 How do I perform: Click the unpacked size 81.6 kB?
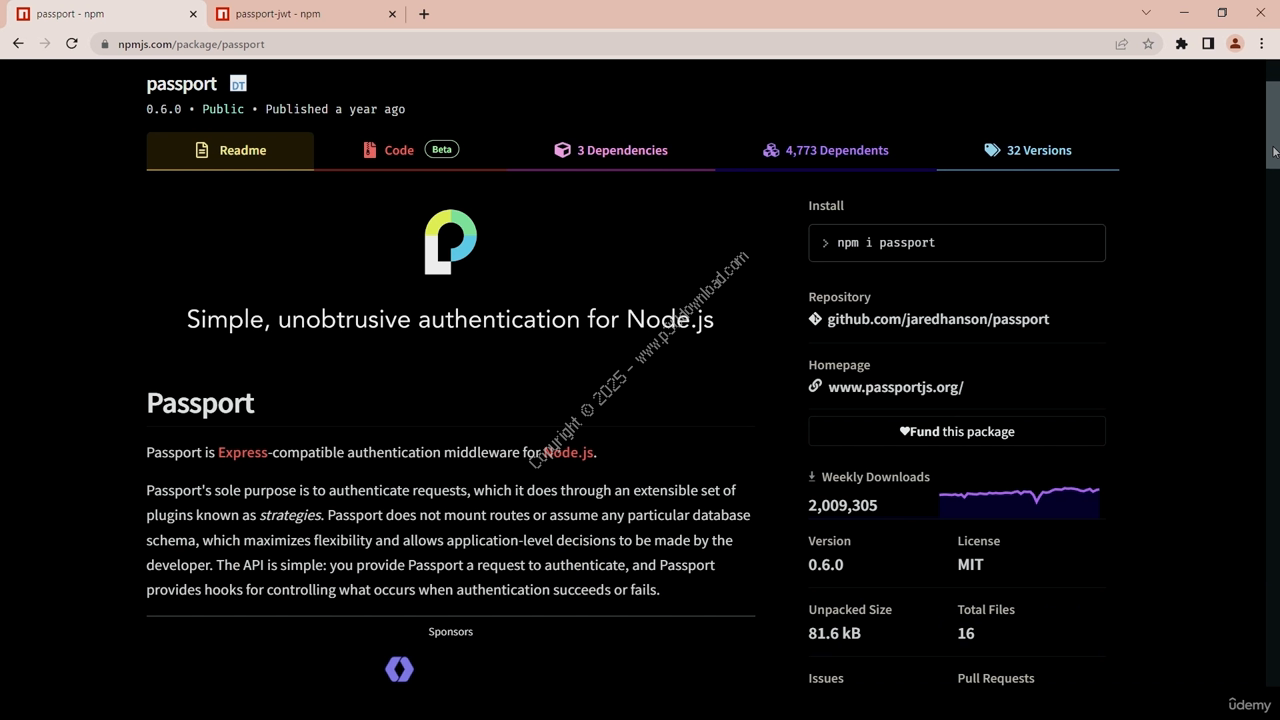click(834, 633)
